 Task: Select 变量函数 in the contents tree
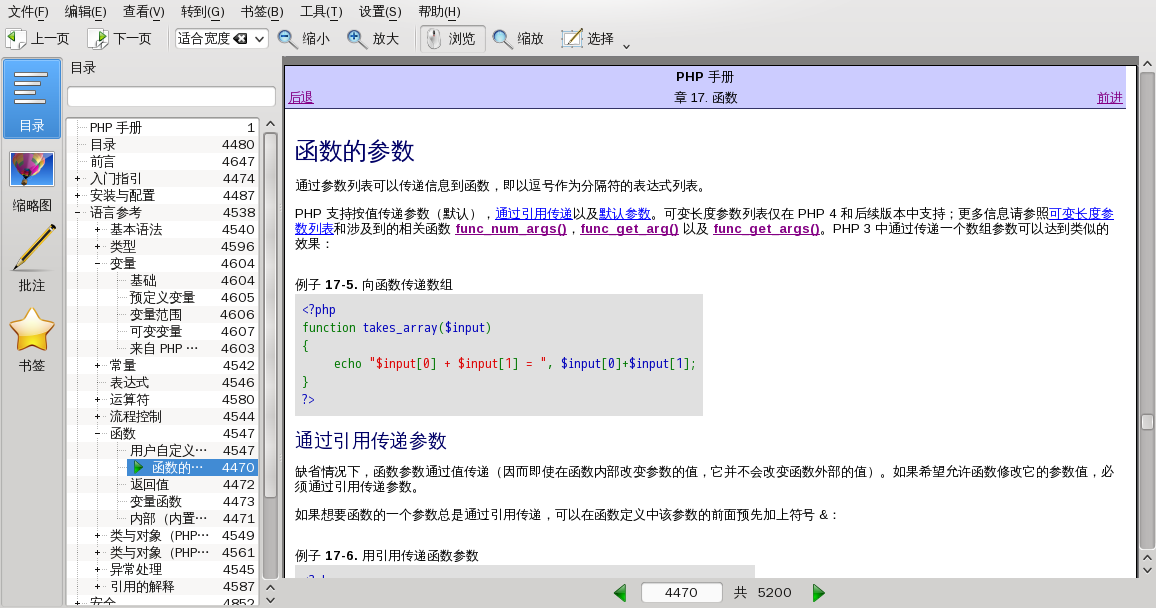pyautogui.click(x=156, y=501)
